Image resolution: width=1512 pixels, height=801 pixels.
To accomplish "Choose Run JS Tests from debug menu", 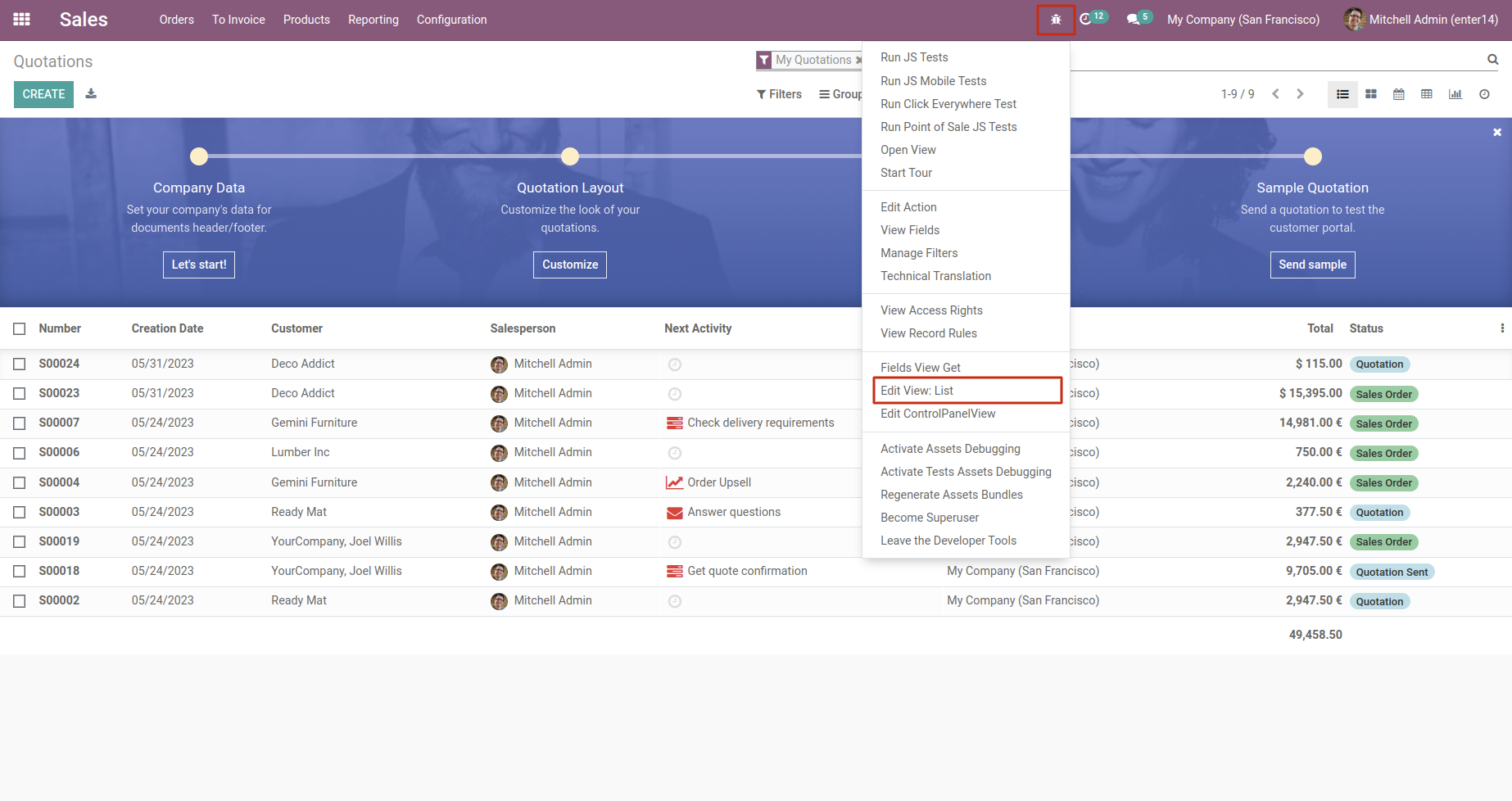I will click(x=967, y=57).
